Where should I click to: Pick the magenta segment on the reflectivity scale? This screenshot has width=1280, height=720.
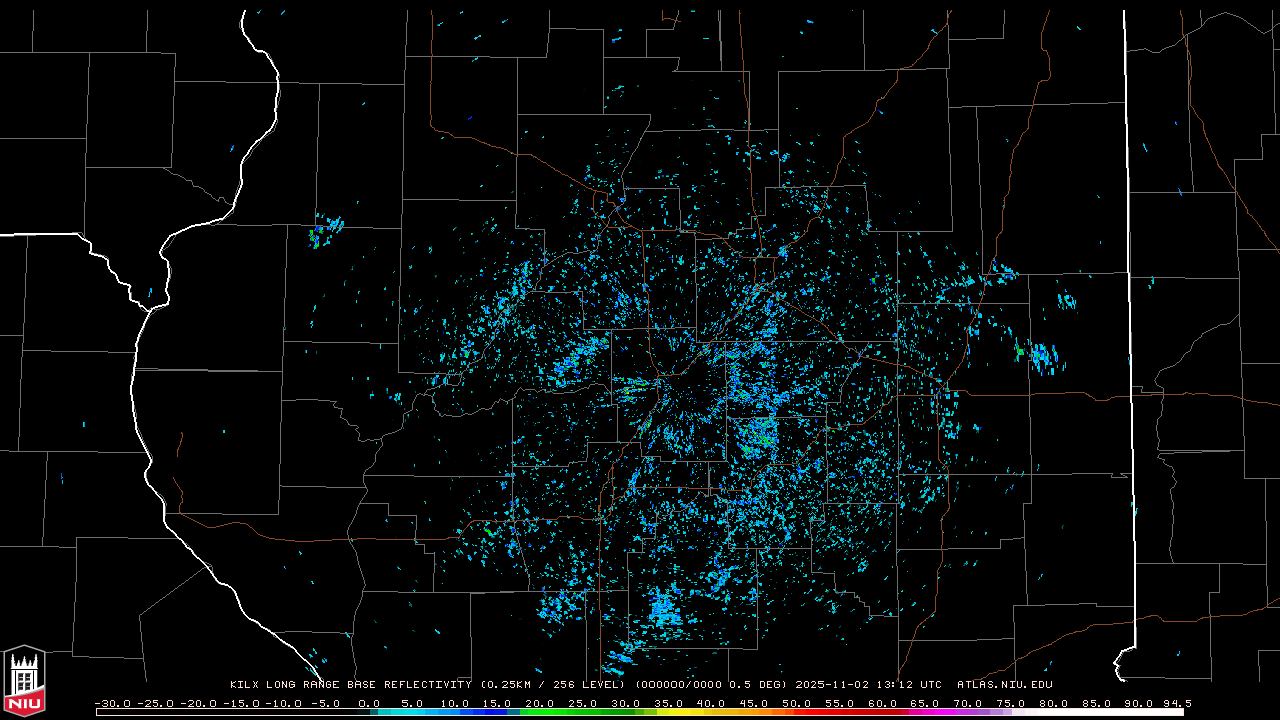(x=920, y=712)
